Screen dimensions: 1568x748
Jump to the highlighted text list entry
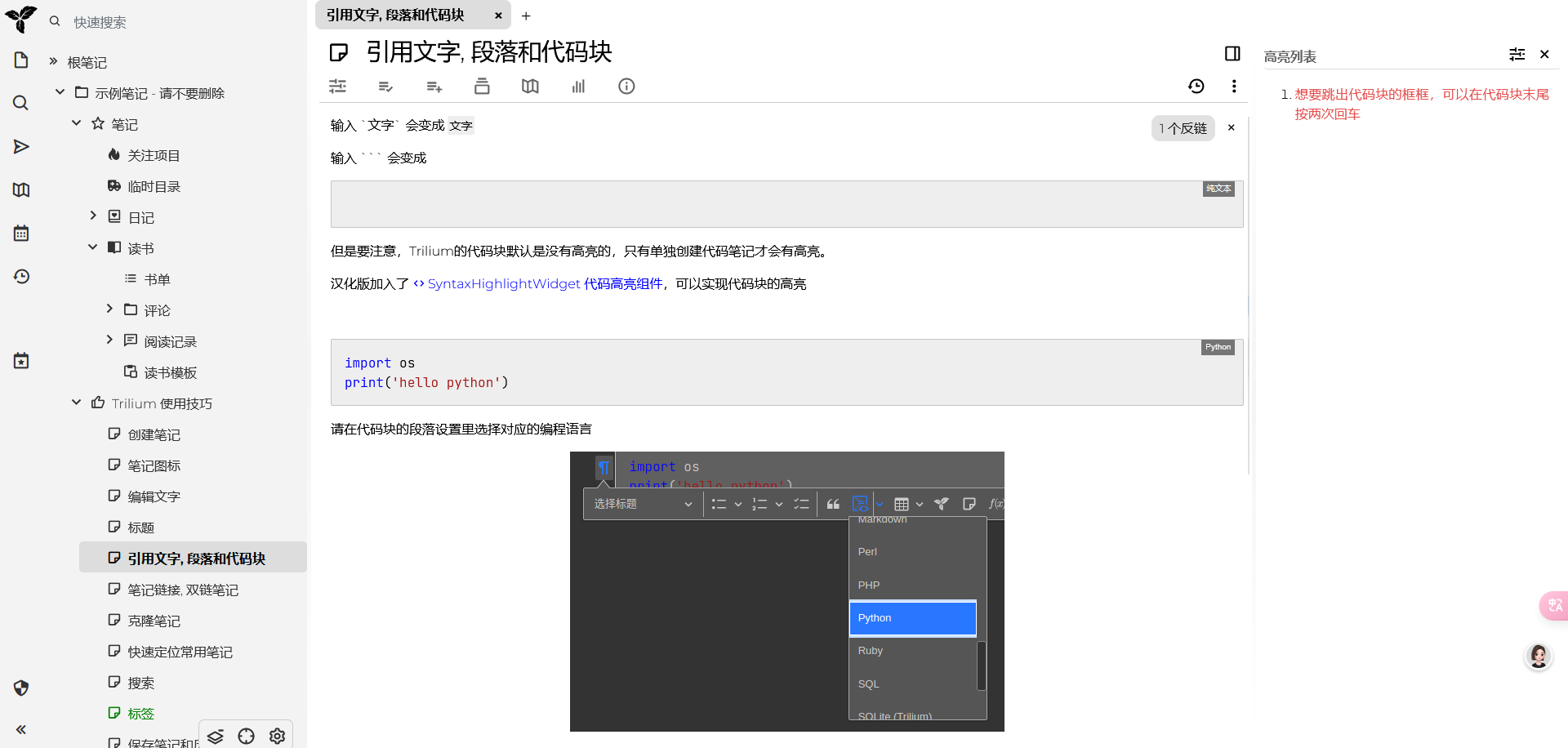[1422, 104]
